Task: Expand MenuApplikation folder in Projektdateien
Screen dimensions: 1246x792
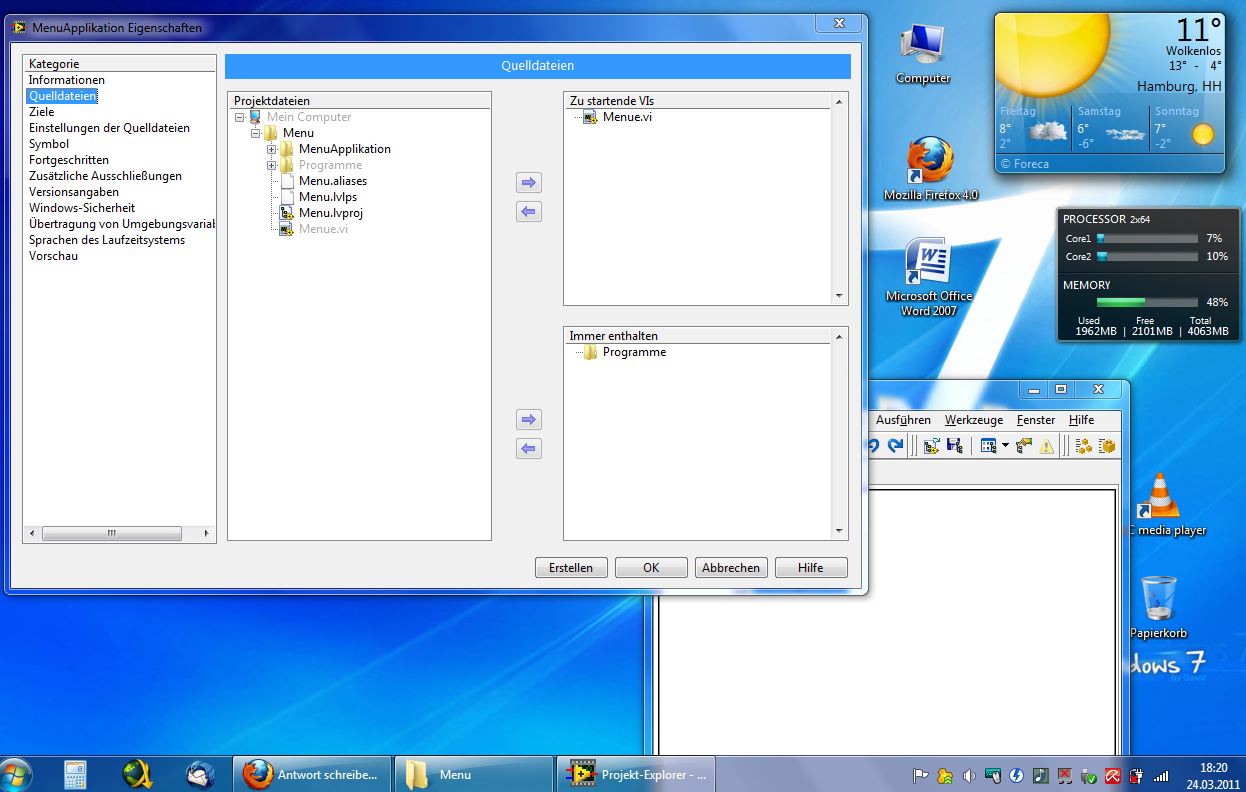Action: [x=272, y=149]
